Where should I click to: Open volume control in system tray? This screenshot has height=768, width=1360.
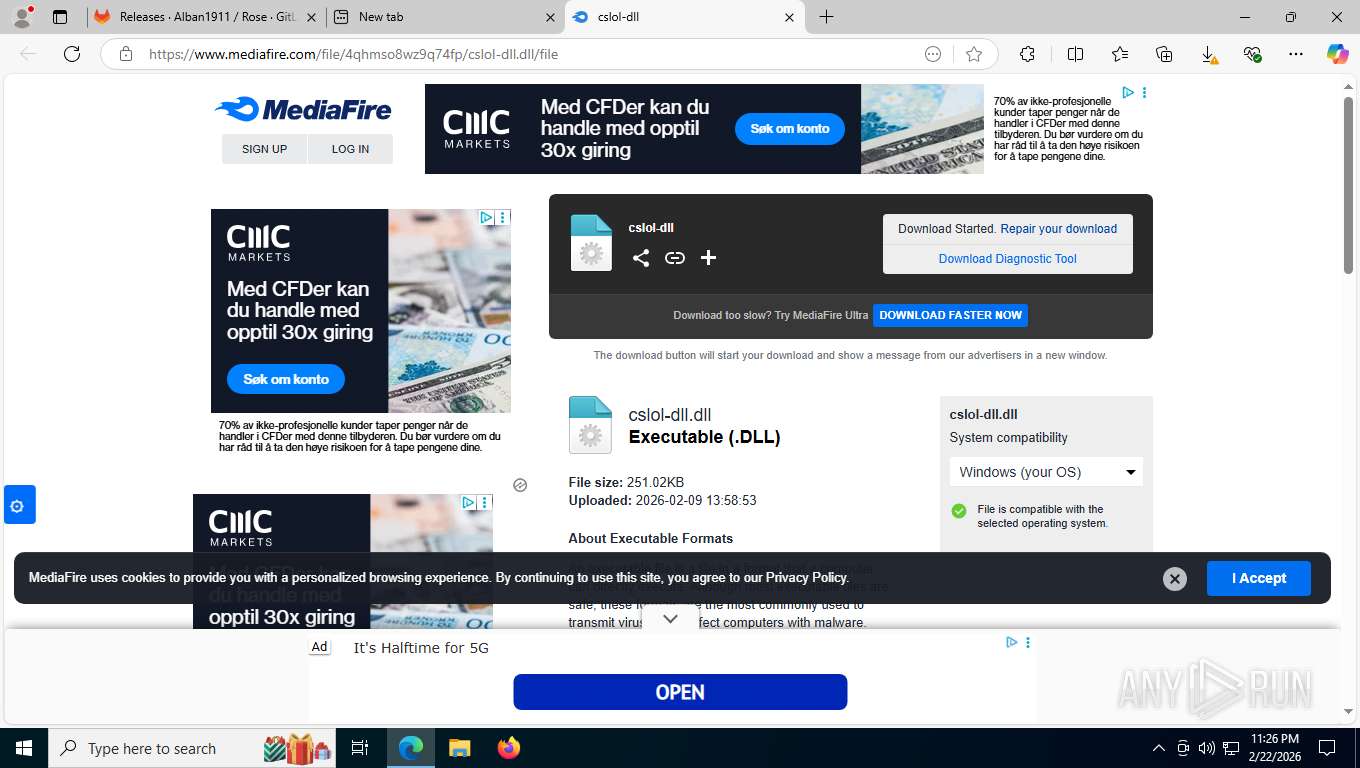1207,748
